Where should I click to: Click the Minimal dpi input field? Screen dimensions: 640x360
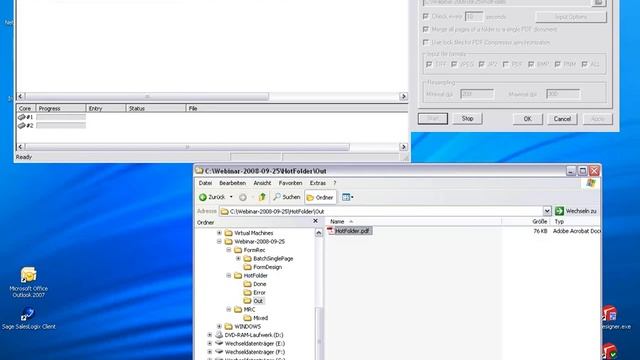point(477,94)
